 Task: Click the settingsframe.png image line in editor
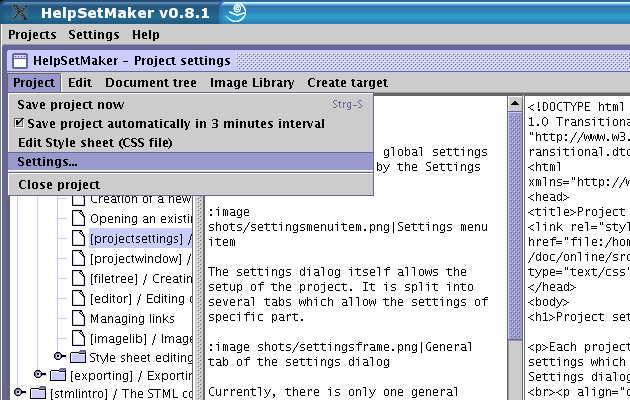(340, 347)
